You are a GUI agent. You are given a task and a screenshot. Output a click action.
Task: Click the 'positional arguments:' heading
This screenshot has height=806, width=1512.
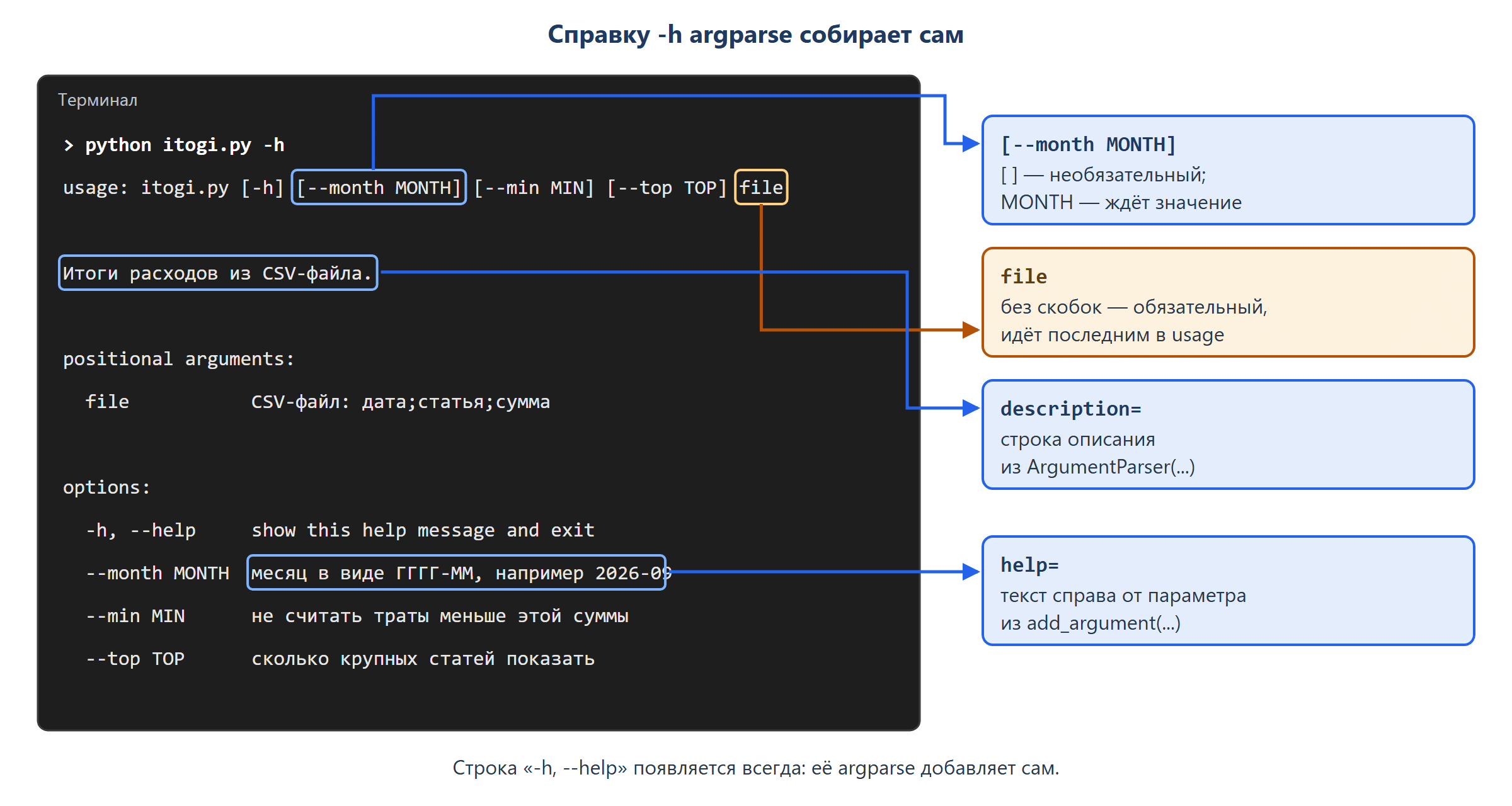pos(179,359)
